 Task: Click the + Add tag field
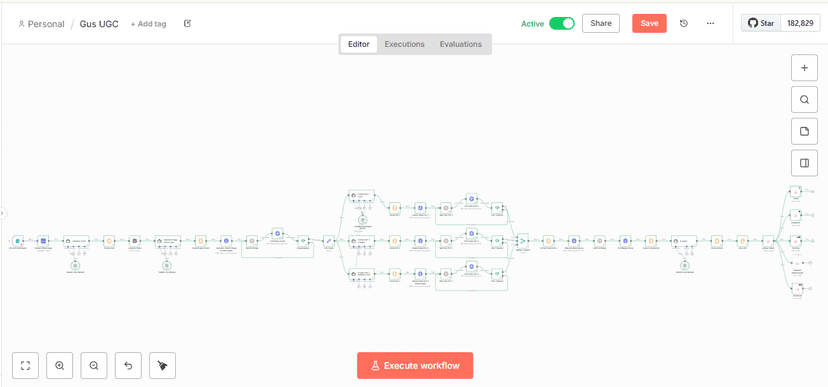[x=148, y=24]
